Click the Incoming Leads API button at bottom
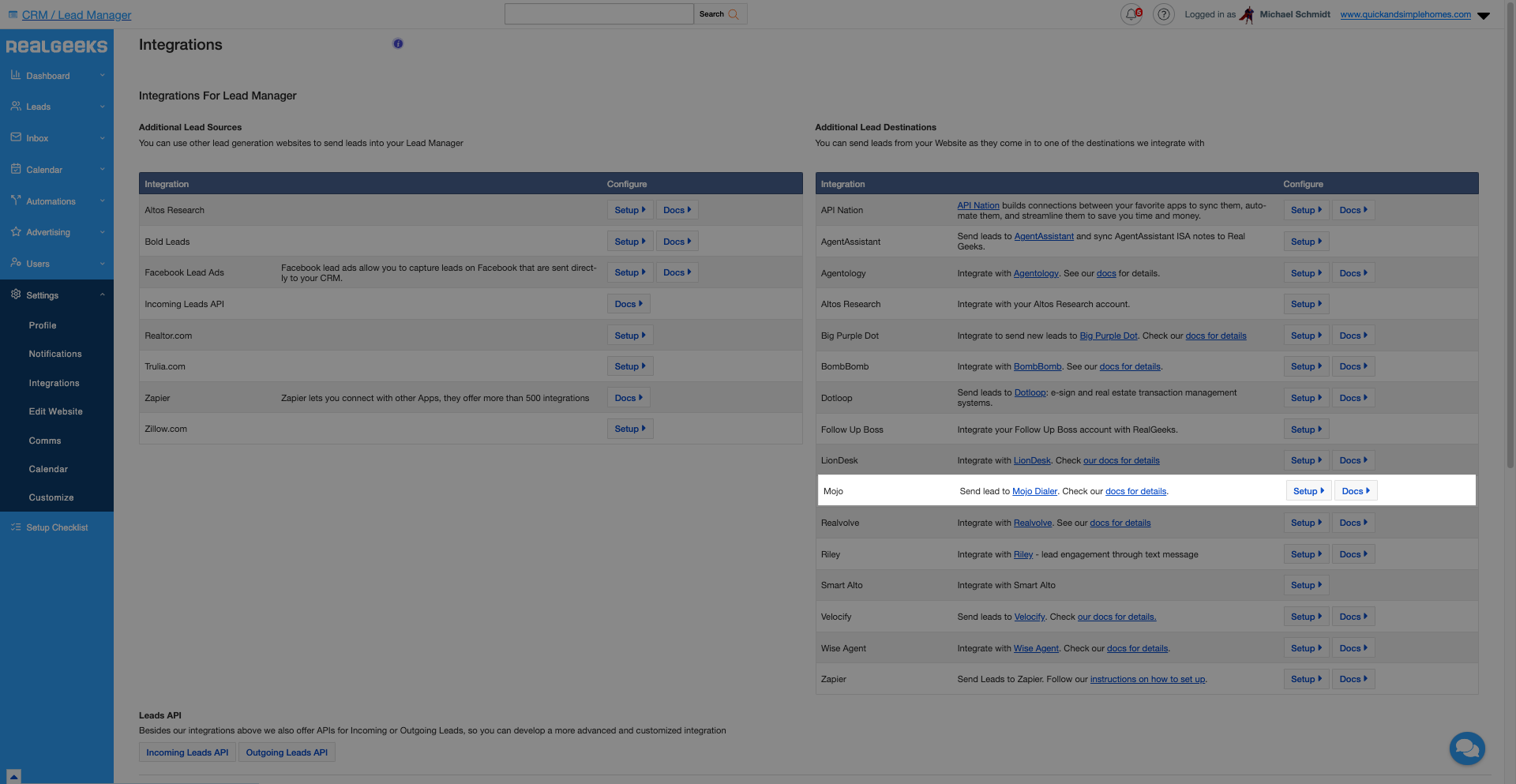The image size is (1516, 784). (187, 752)
